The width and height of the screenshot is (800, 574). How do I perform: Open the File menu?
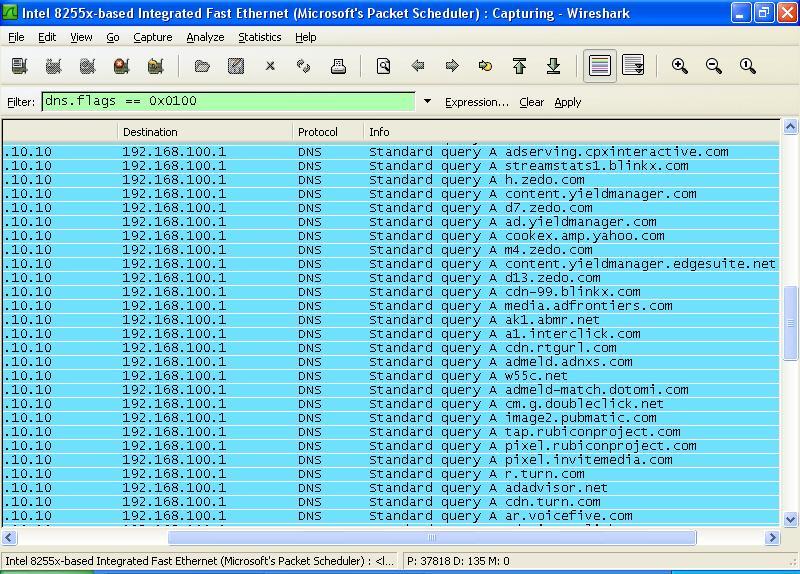click(16, 37)
